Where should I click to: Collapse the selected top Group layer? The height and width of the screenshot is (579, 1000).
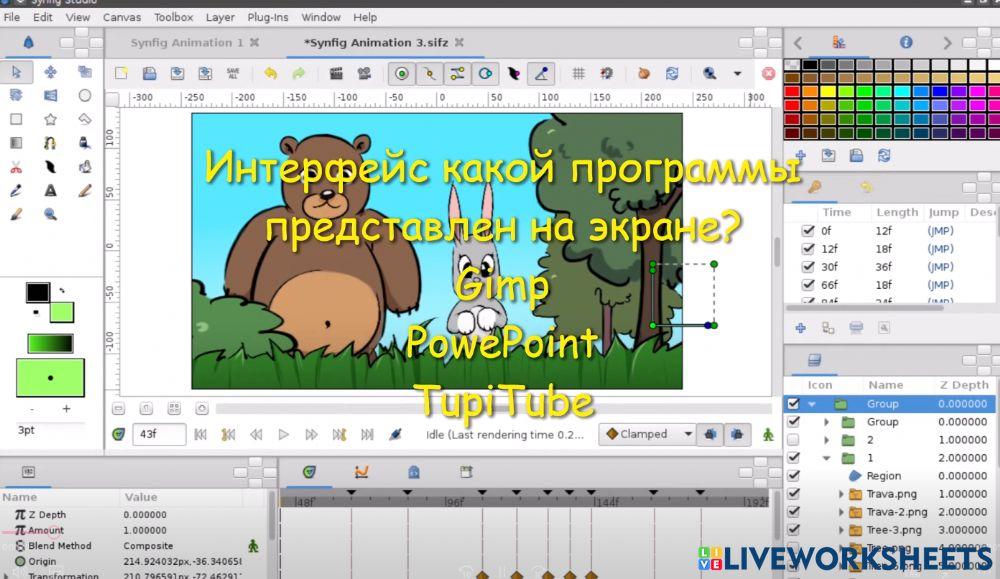(x=812, y=404)
